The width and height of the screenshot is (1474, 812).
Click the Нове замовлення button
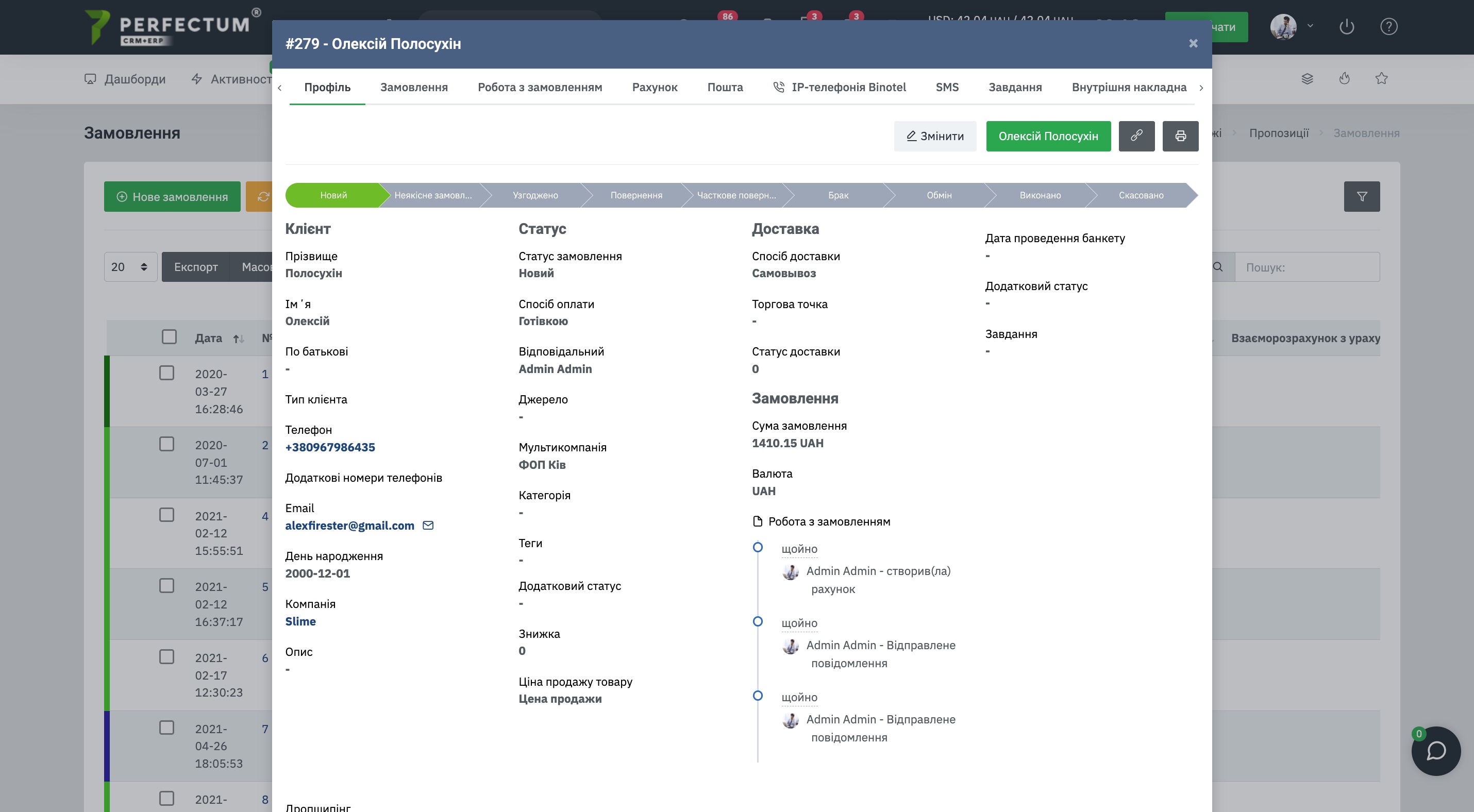(172, 197)
